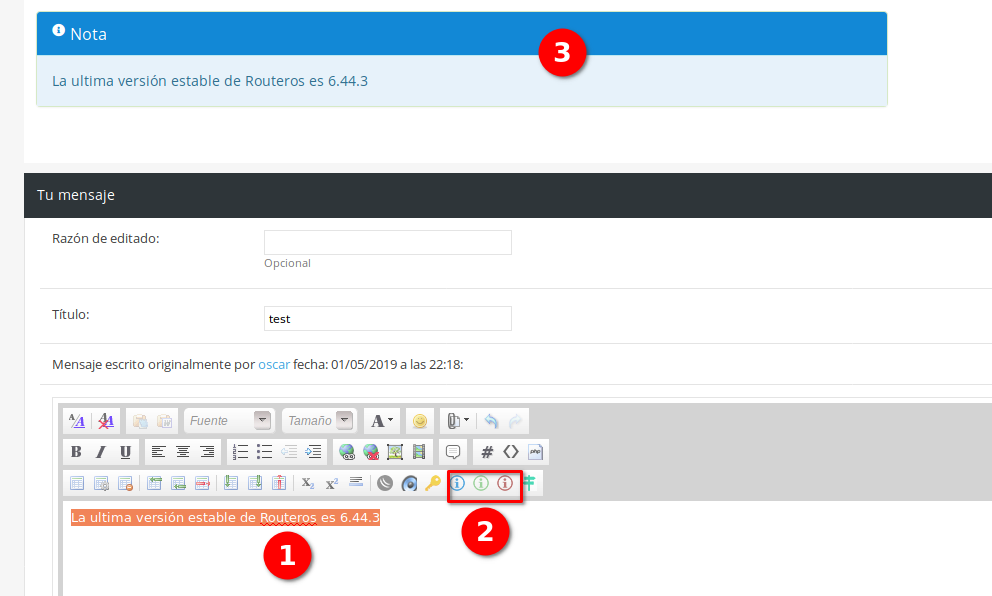
Task: Click the insert link globe icon
Action: pyautogui.click(x=347, y=452)
